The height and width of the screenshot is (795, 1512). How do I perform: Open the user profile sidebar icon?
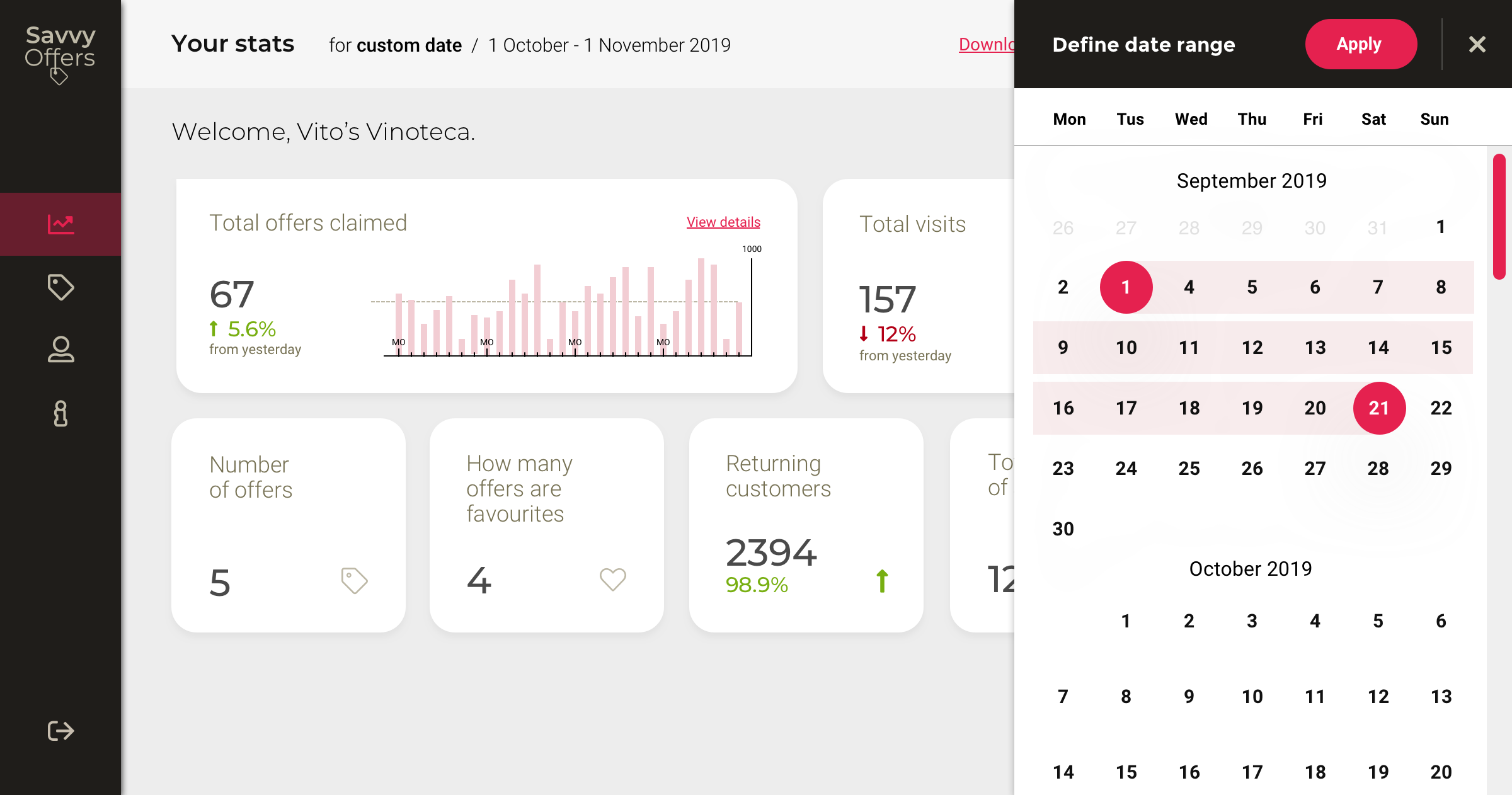coord(60,350)
